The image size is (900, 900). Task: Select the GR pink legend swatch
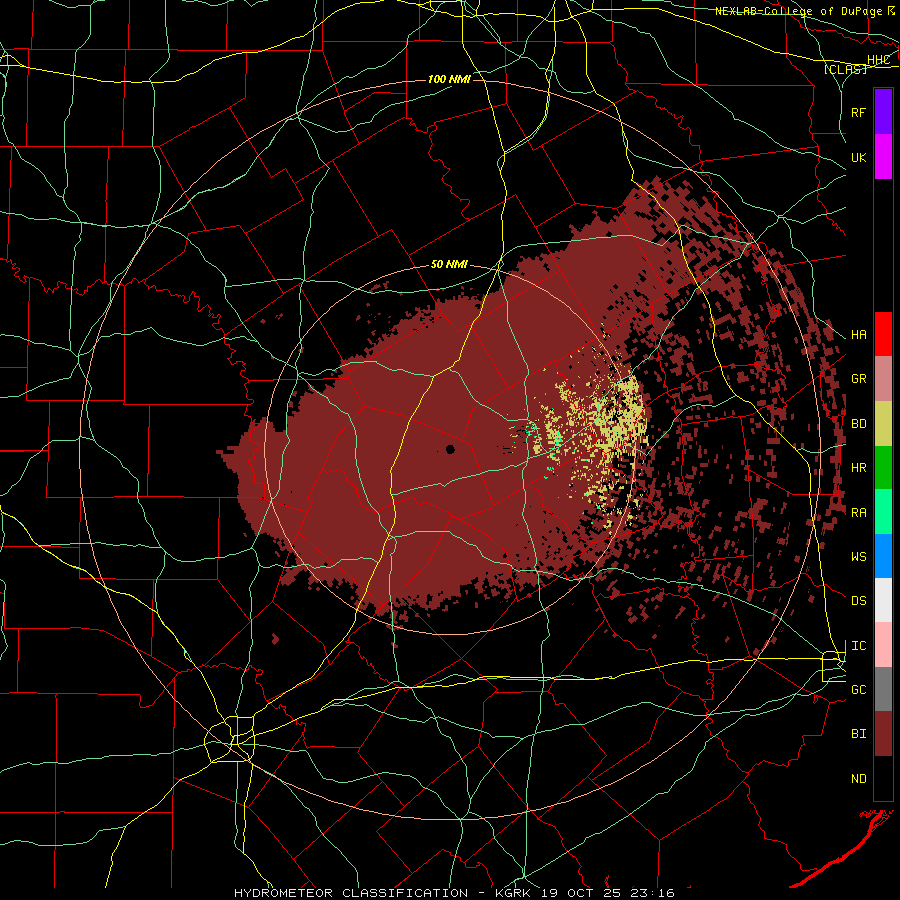(883, 379)
